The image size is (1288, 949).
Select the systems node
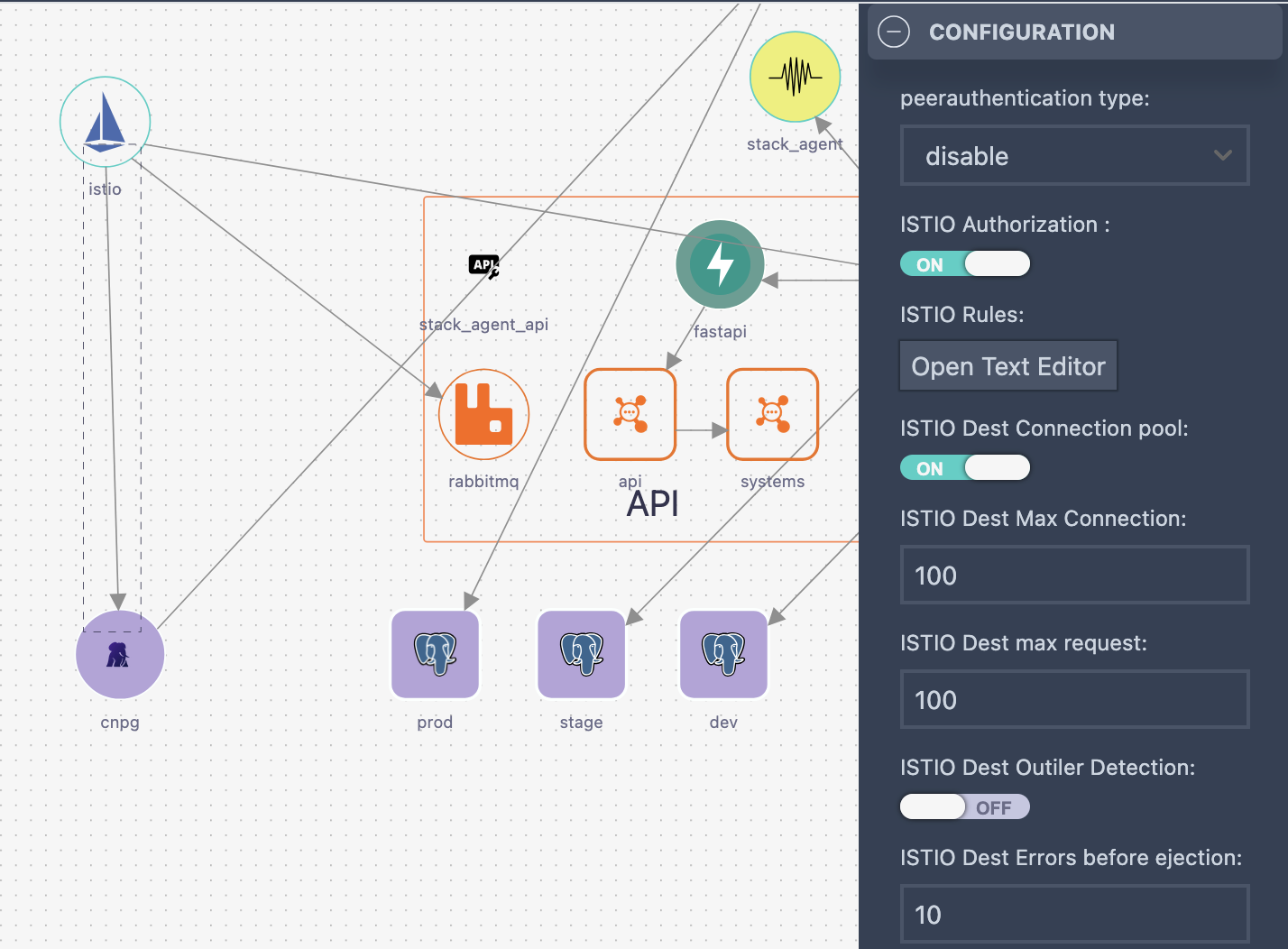[x=772, y=414]
